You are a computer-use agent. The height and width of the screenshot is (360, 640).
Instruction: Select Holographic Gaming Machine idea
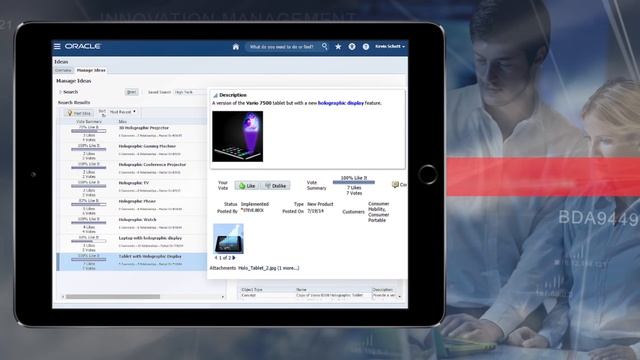(147, 146)
